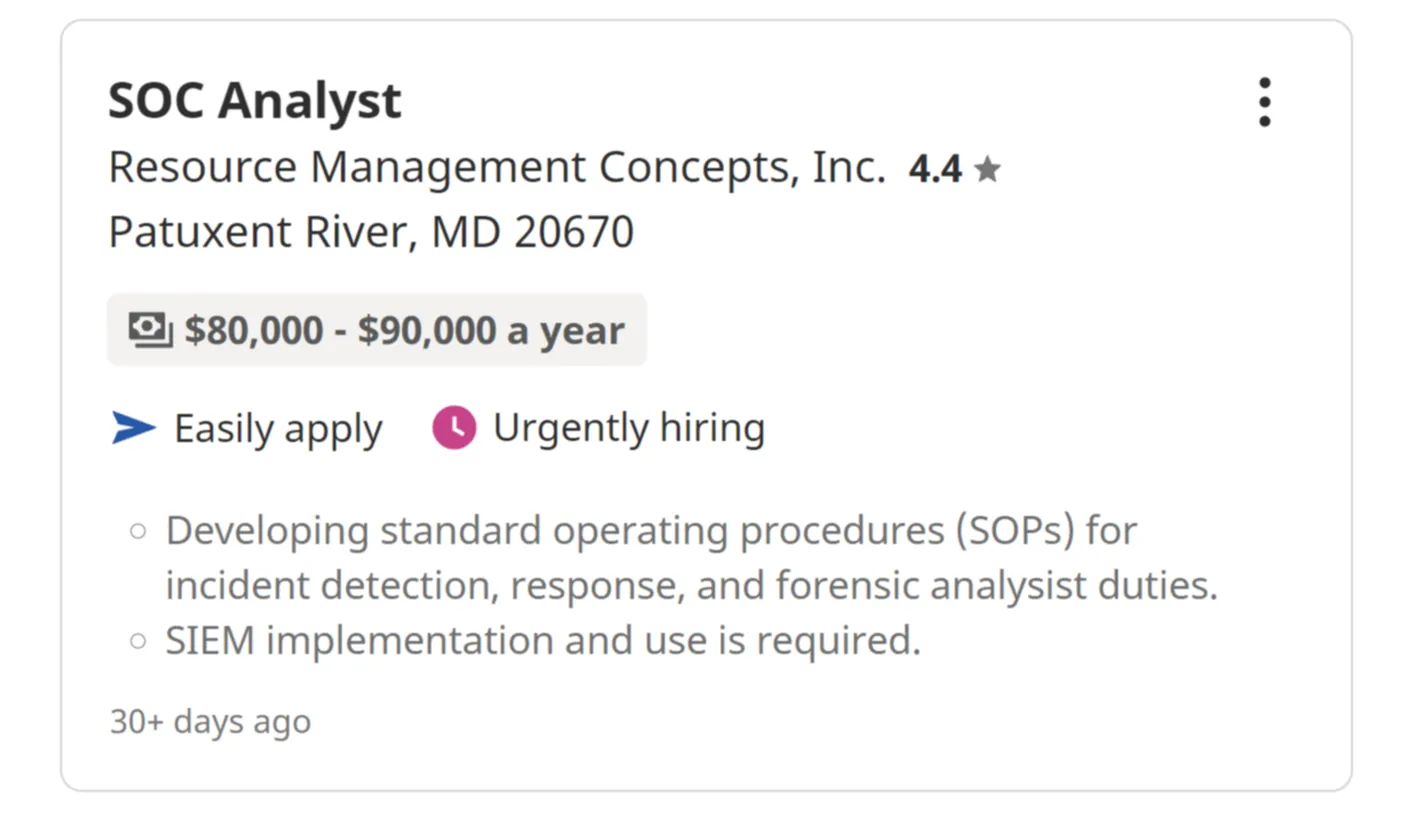The height and width of the screenshot is (817, 1419).
Task: Click the cash icon in the salary badge
Action: (x=150, y=330)
